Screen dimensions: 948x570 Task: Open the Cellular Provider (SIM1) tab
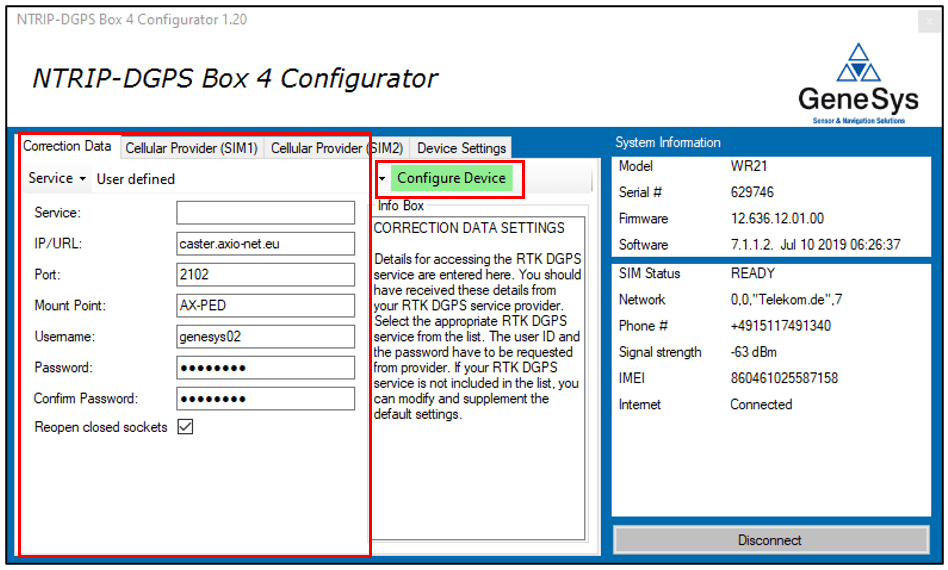[192, 148]
